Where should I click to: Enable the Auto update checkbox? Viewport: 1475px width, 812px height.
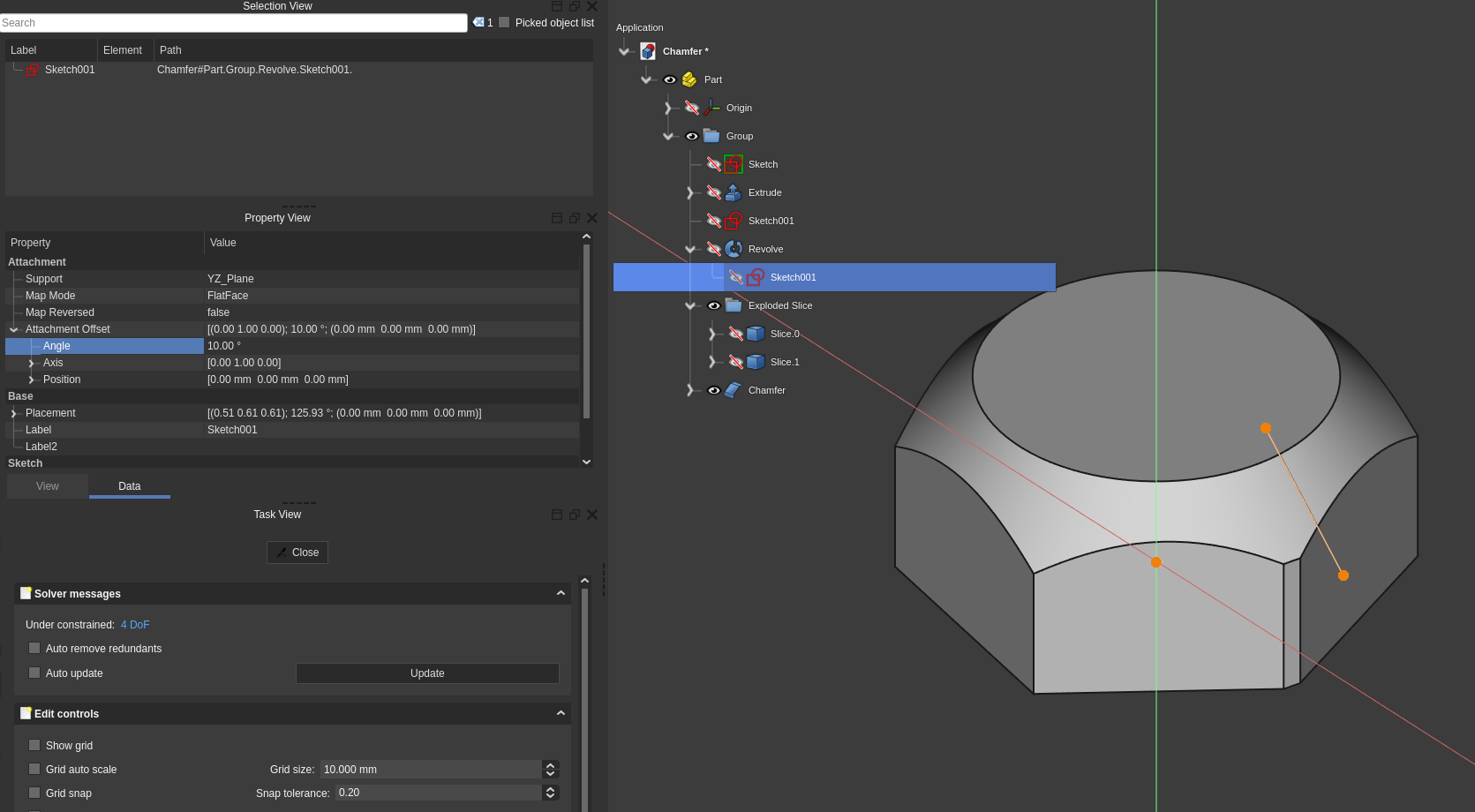coord(34,673)
